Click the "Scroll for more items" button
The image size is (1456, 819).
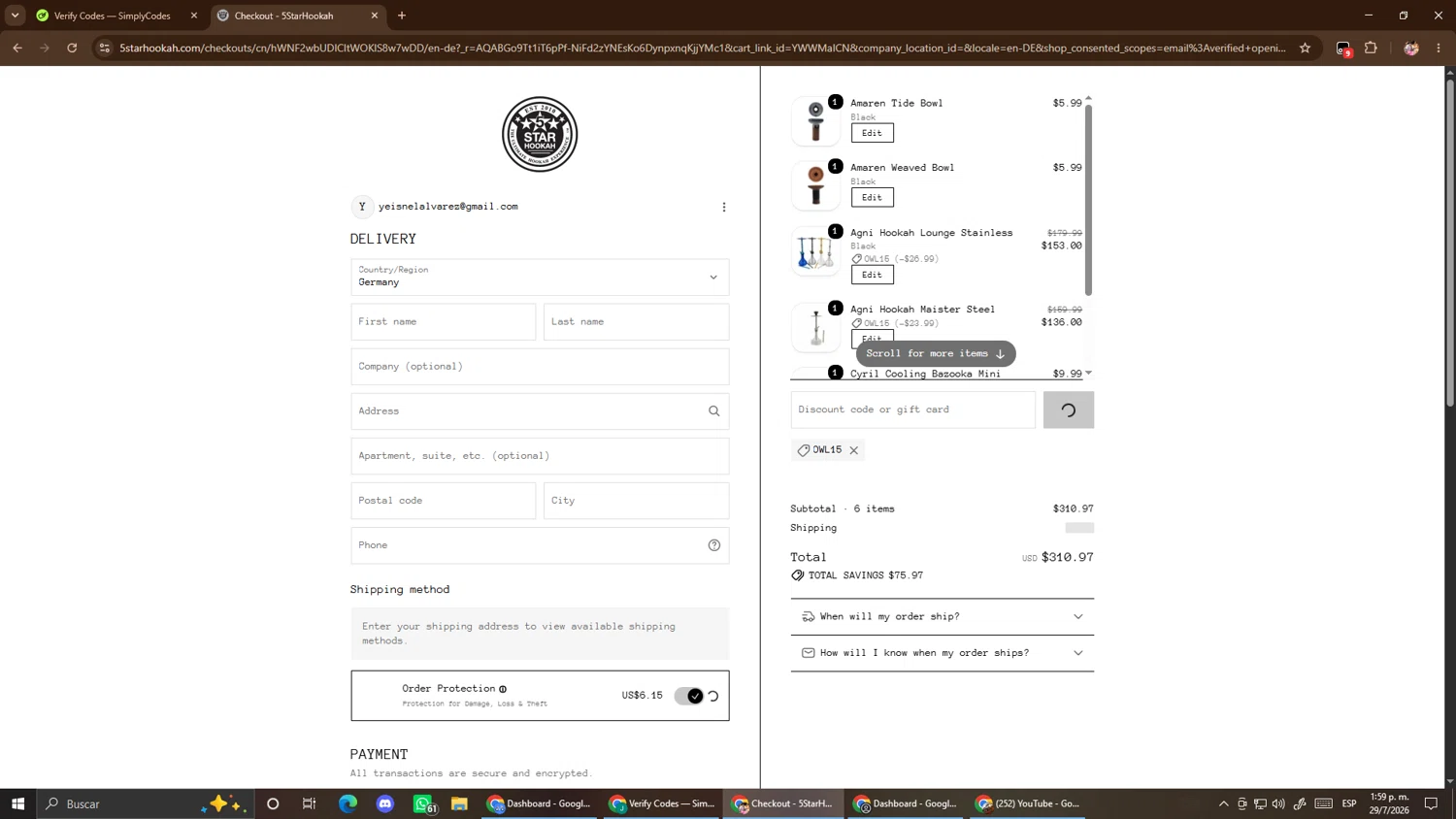click(936, 353)
